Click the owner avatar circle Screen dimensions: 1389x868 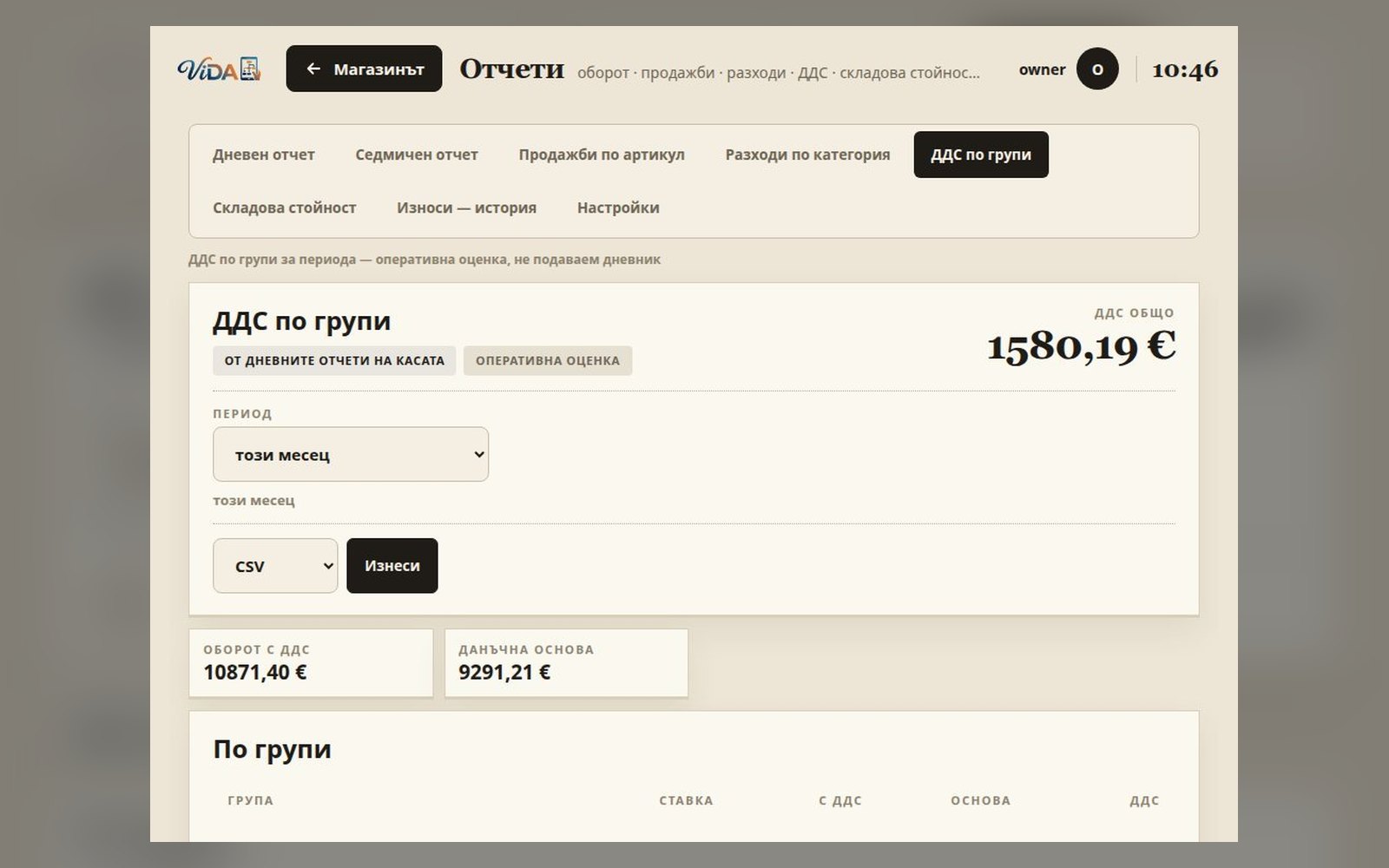click(x=1097, y=69)
